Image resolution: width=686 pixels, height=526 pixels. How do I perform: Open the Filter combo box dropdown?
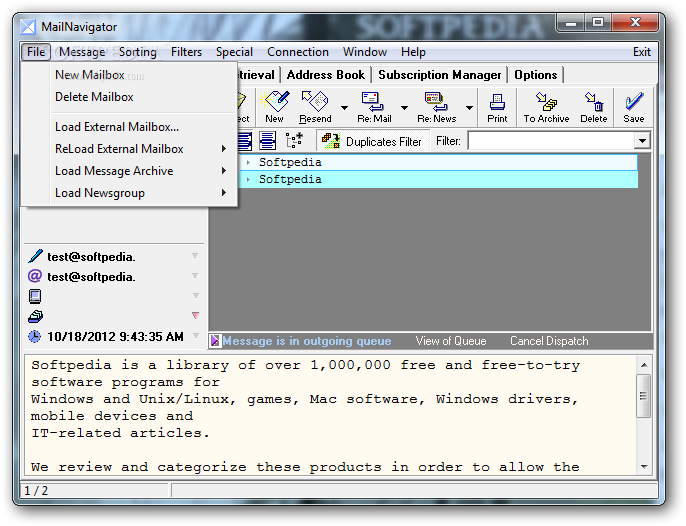(642, 141)
